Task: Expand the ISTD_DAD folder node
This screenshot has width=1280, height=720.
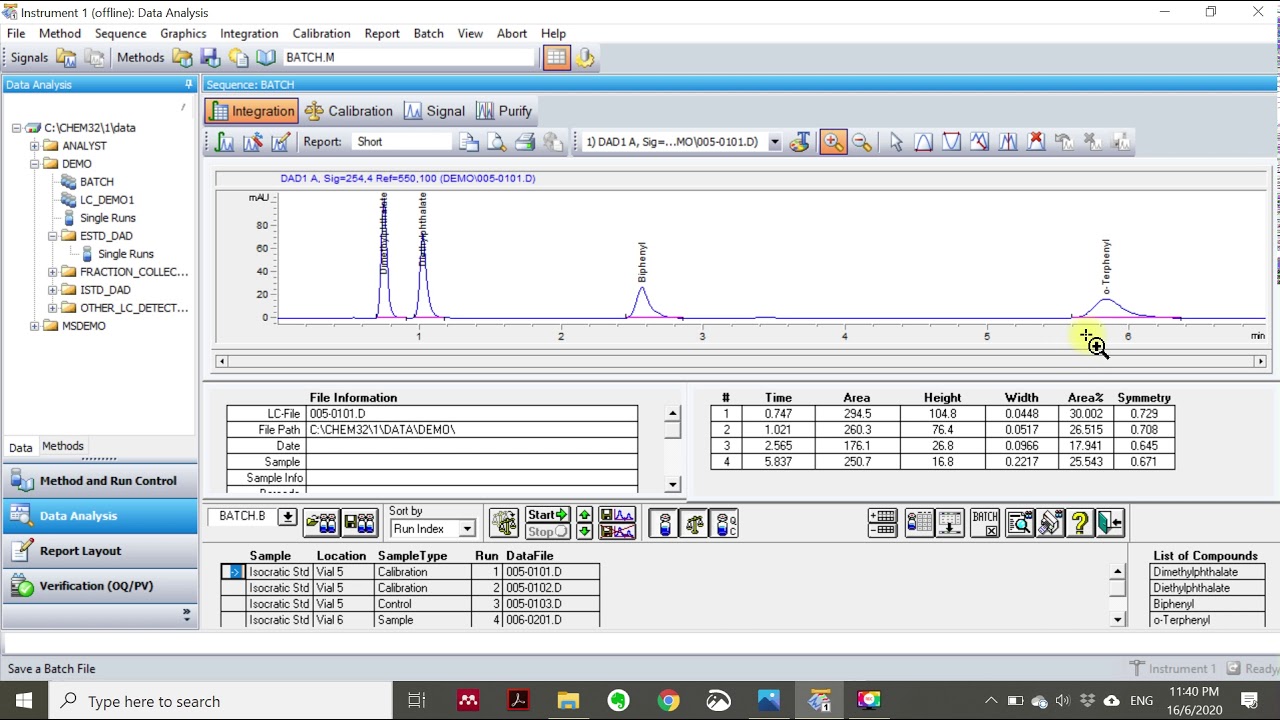Action: tap(53, 290)
